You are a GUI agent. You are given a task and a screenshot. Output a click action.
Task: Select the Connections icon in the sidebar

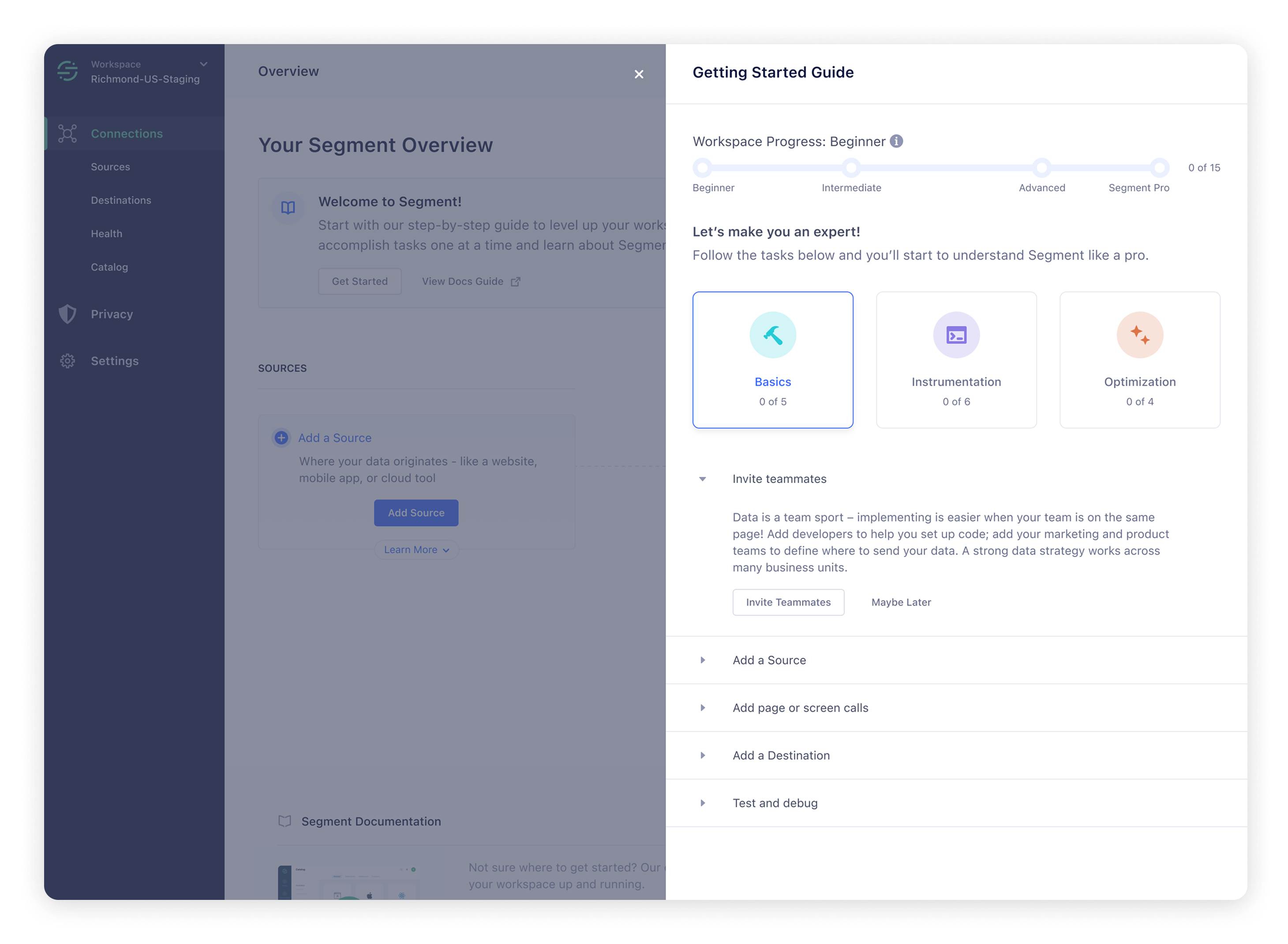[67, 133]
